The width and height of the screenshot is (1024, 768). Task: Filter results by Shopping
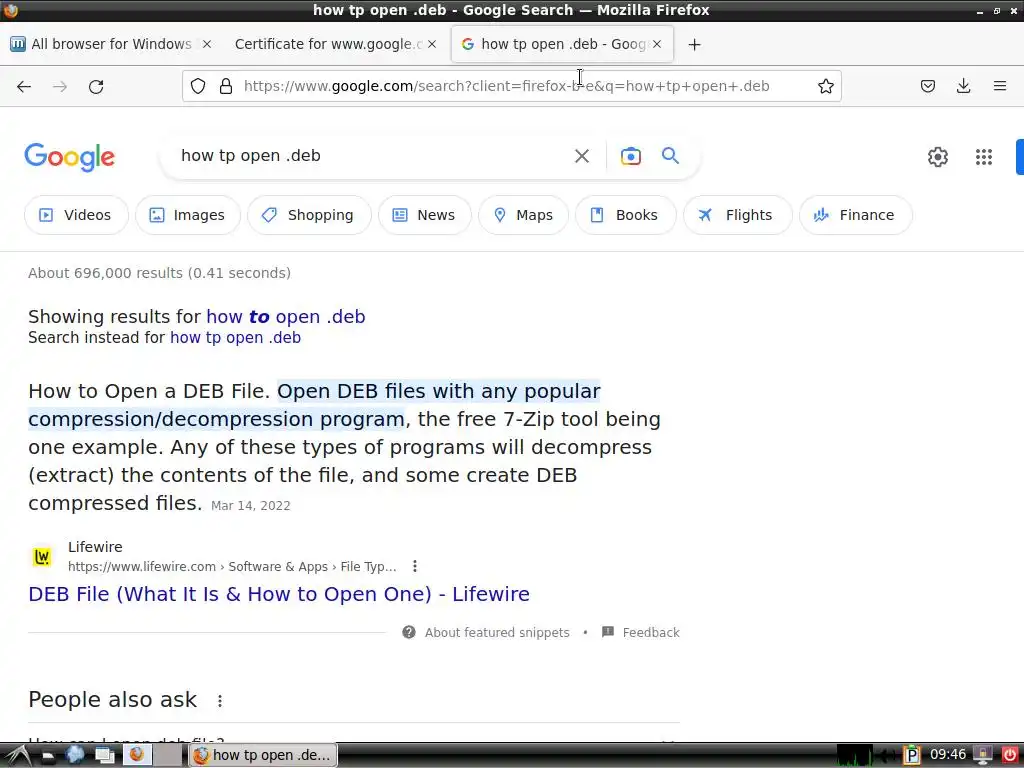309,215
